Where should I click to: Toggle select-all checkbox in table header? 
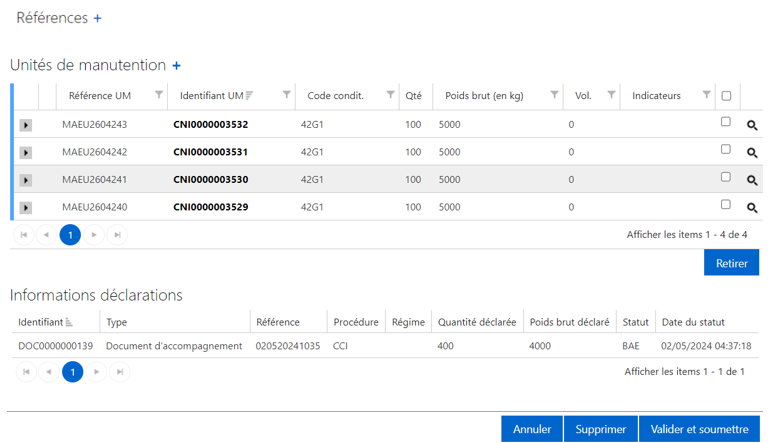[x=726, y=96]
